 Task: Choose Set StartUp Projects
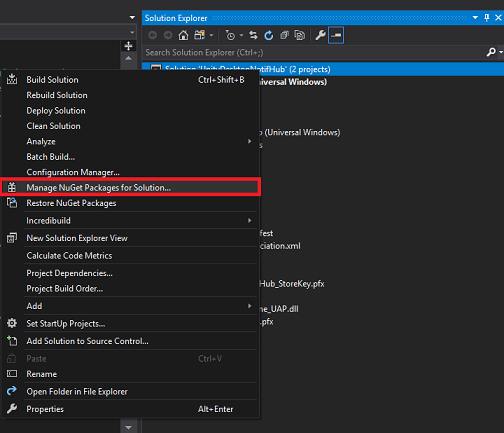pos(130,324)
